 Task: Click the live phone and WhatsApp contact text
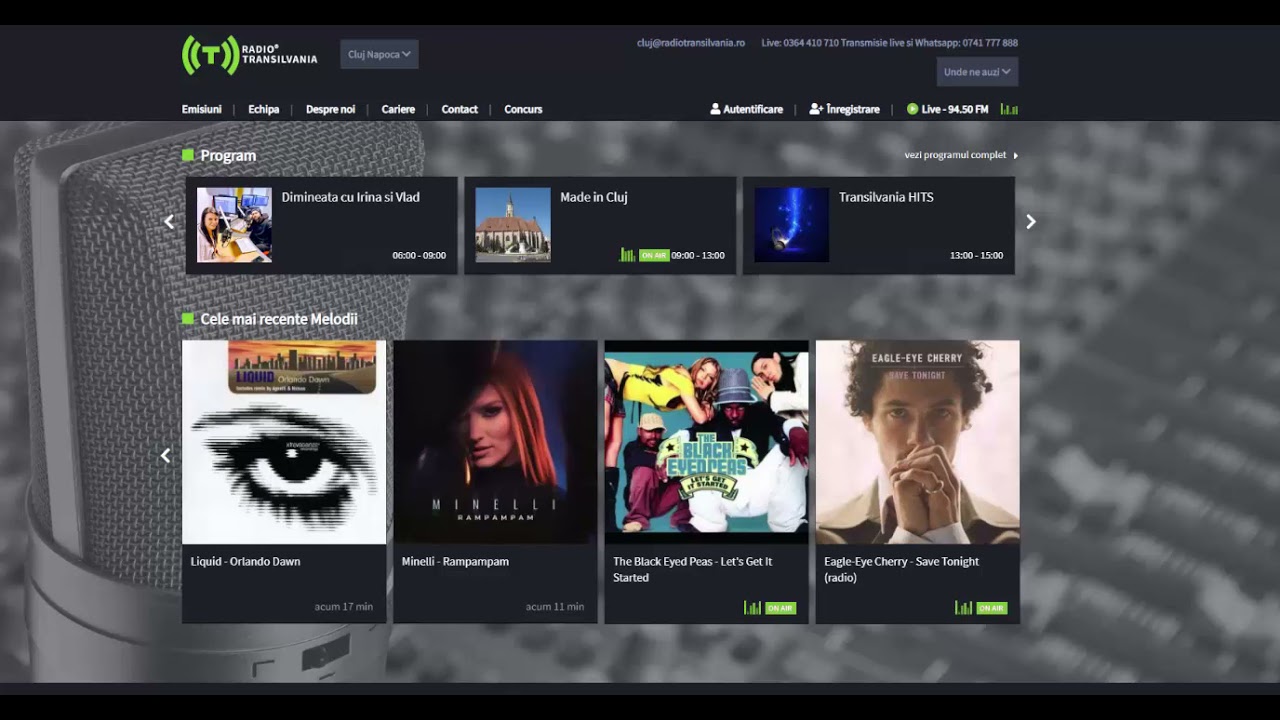890,43
